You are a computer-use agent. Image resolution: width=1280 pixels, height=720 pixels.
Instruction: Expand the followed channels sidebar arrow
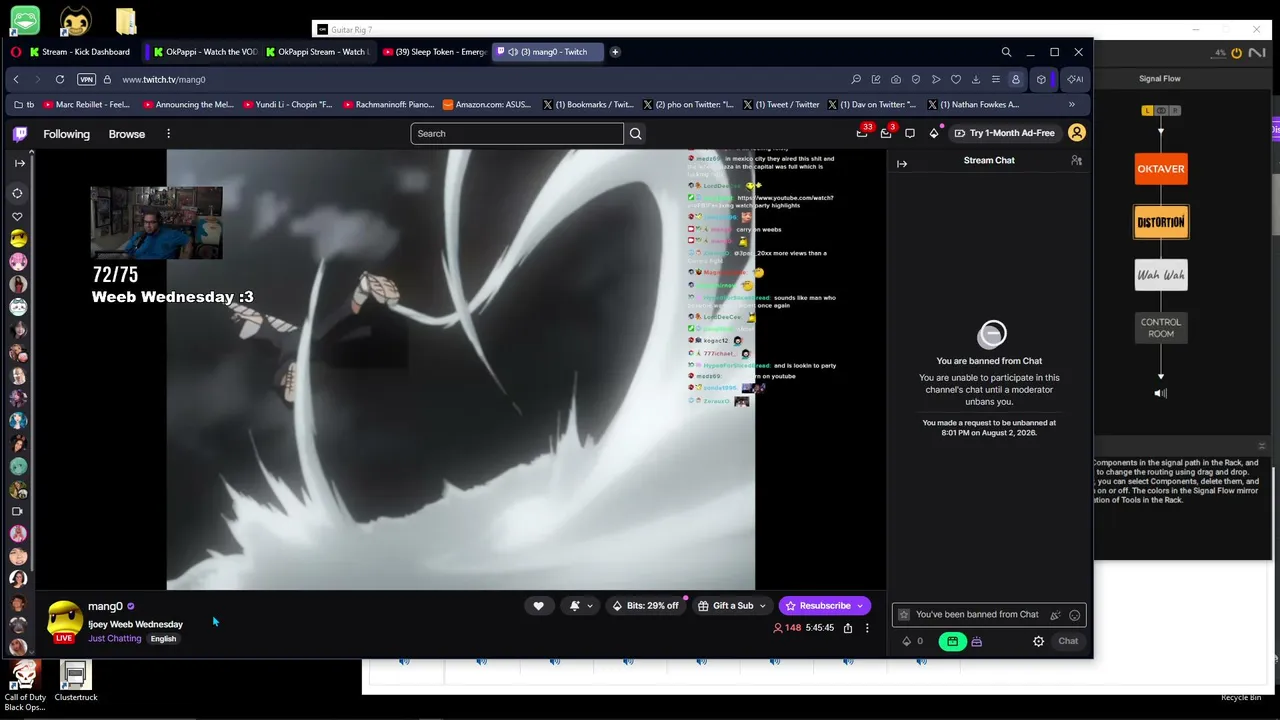19,163
